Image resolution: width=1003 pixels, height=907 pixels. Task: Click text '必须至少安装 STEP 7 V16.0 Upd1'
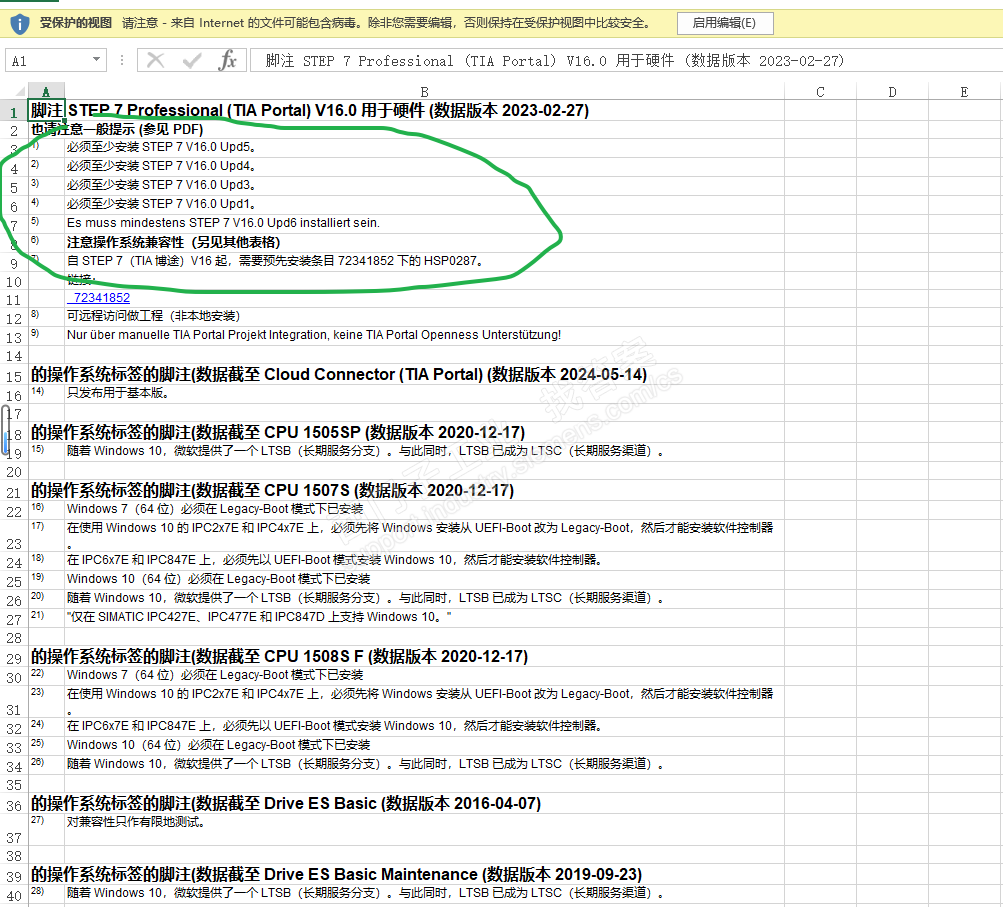point(161,203)
